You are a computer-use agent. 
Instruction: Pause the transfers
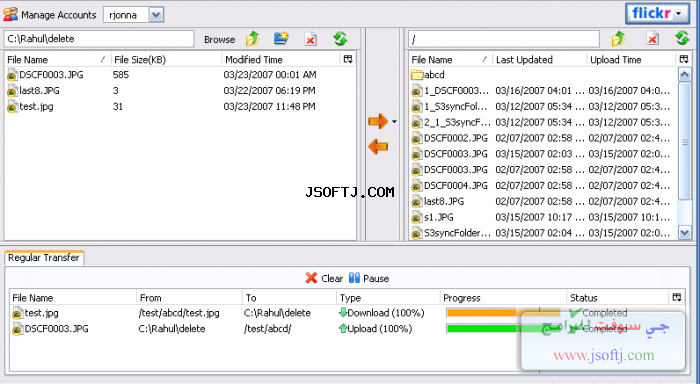tap(369, 278)
